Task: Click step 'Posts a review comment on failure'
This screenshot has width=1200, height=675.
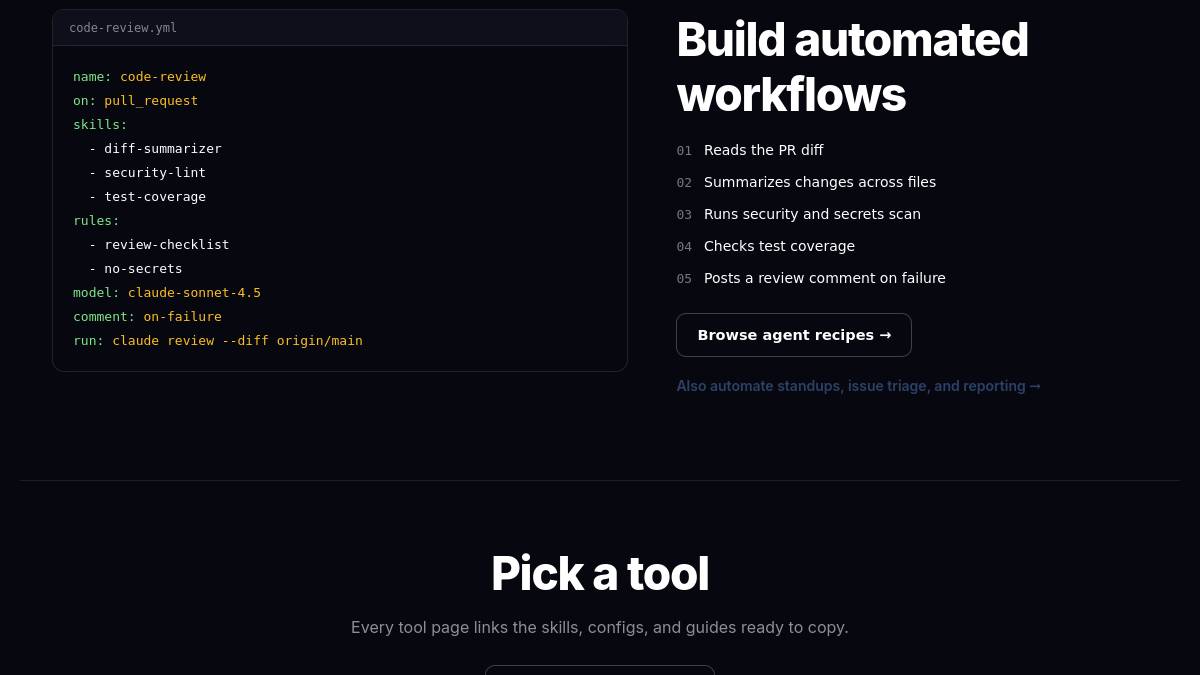Action: click(825, 278)
